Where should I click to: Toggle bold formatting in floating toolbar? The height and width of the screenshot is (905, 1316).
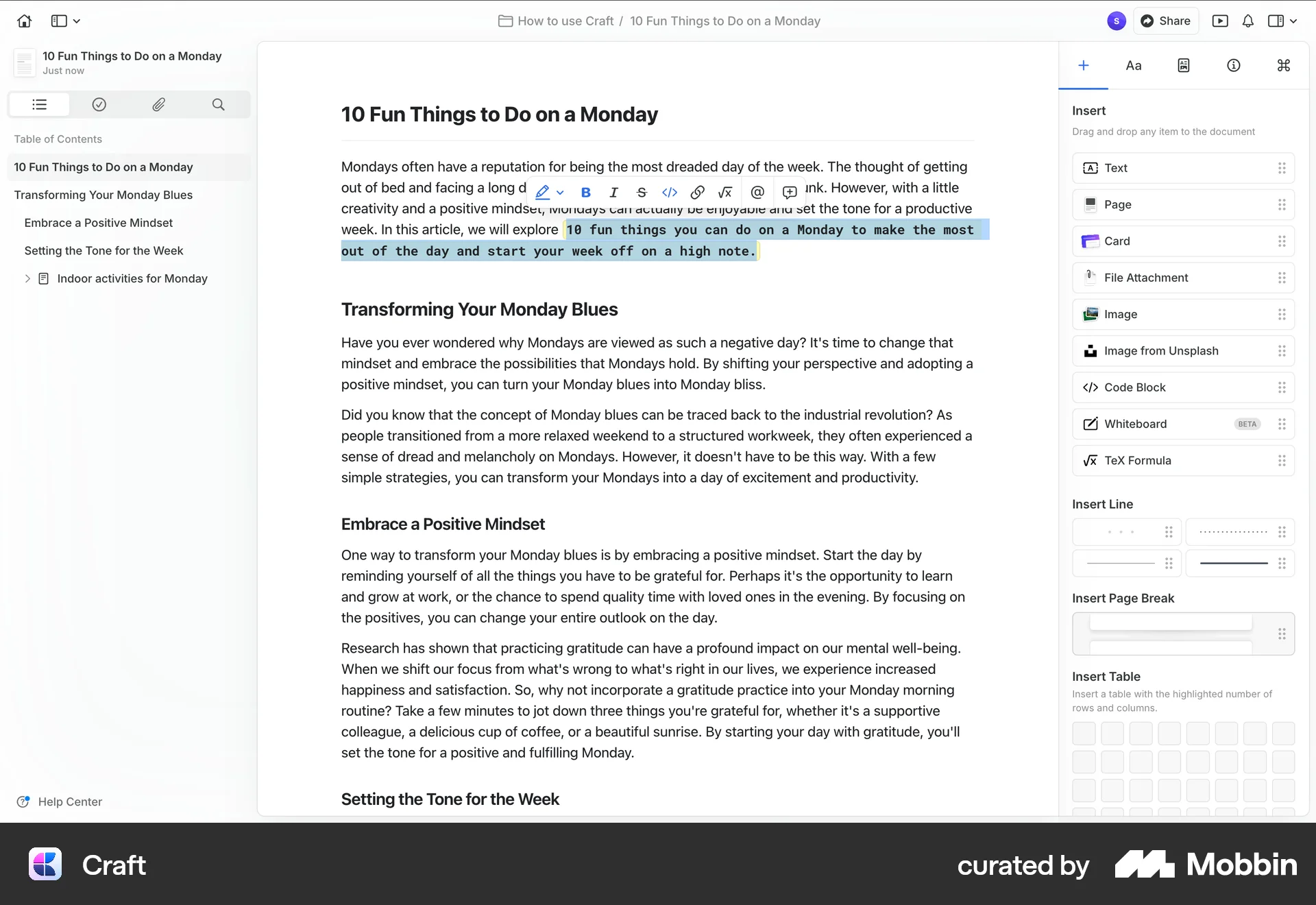[585, 193]
